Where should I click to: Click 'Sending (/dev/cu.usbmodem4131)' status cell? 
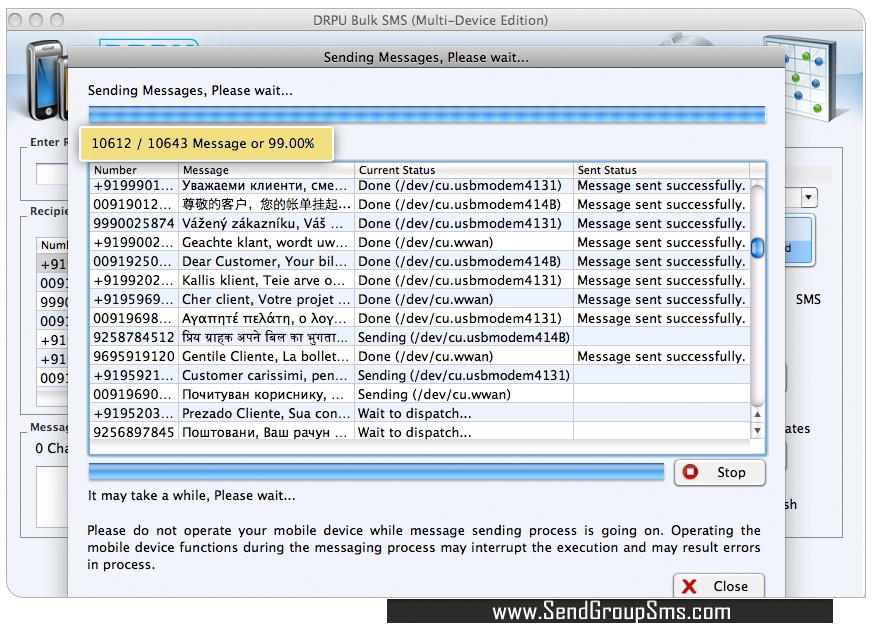[464, 375]
